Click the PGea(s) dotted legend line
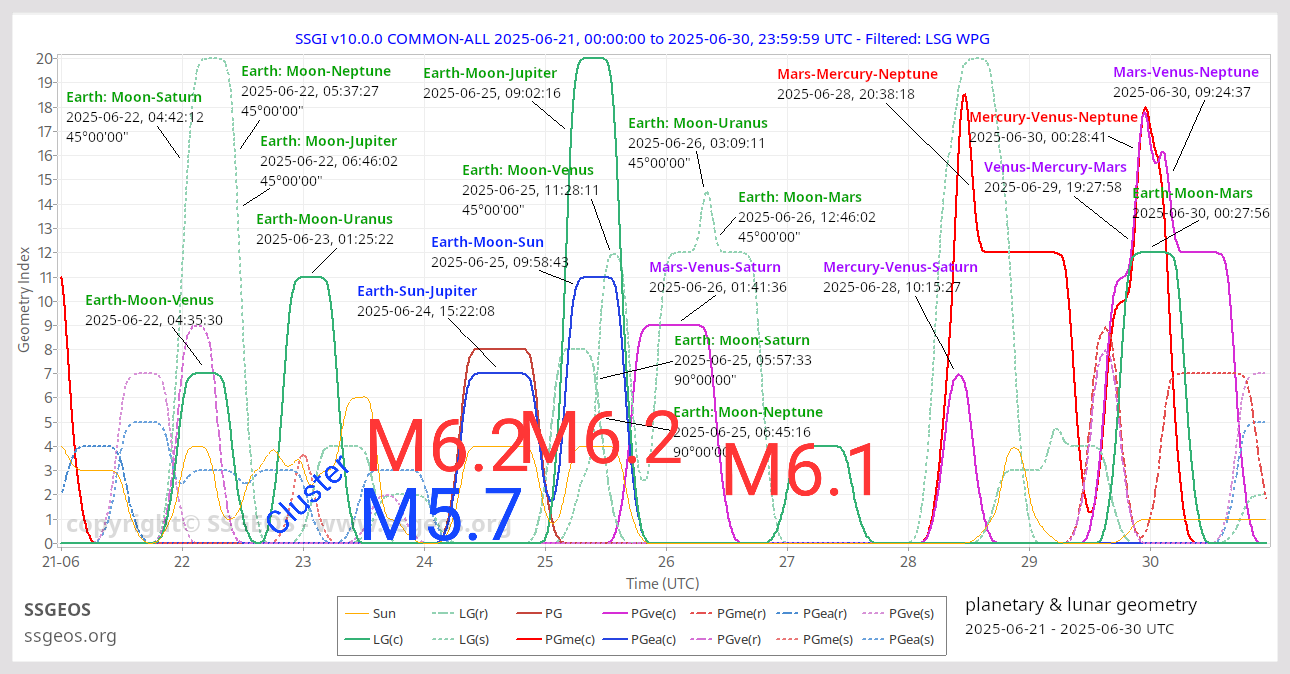 click(x=876, y=640)
